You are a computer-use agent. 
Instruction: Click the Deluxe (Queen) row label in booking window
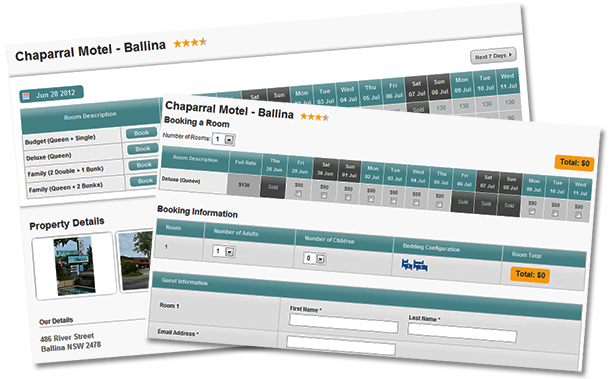point(181,181)
